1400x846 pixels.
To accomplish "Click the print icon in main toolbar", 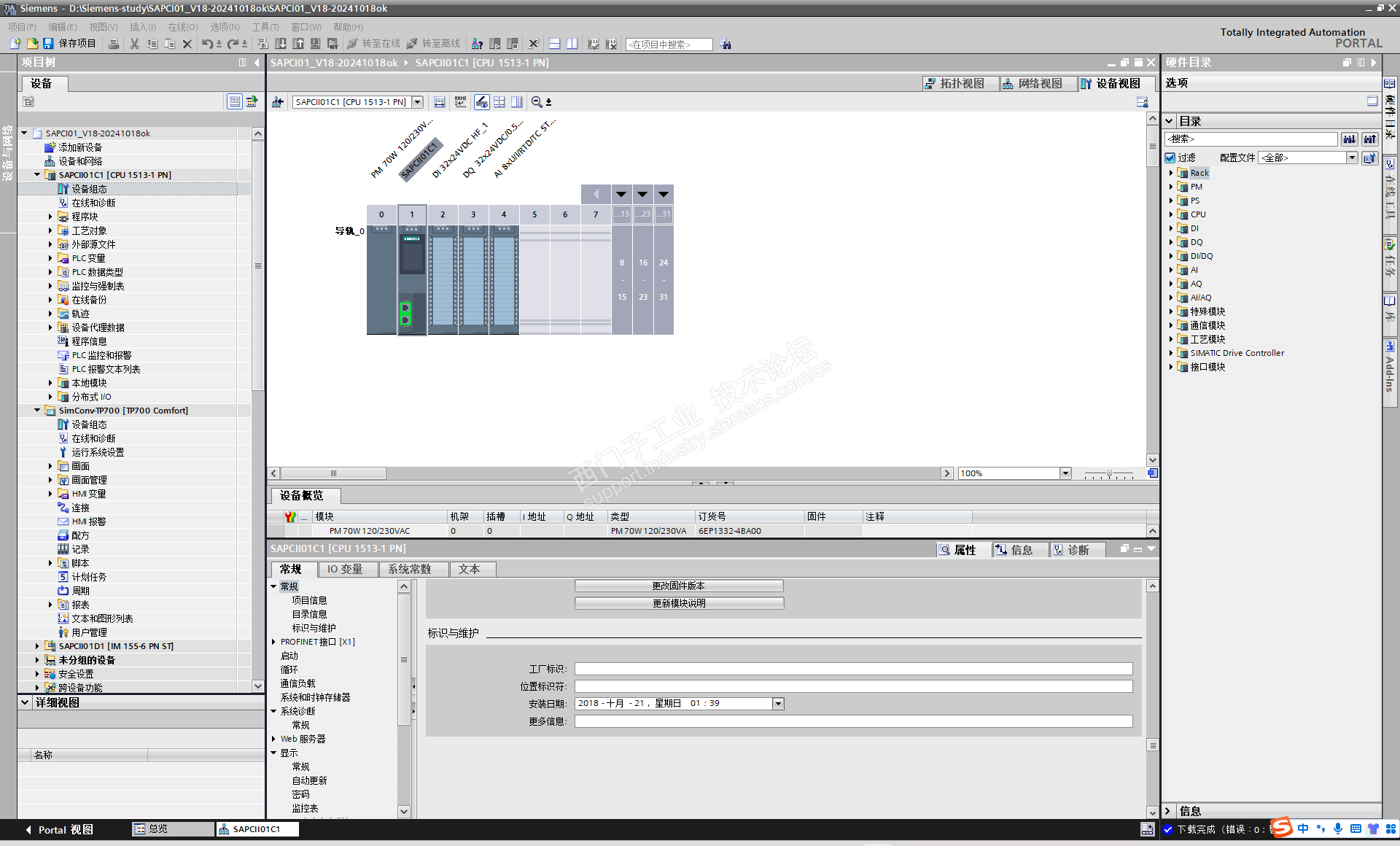I will pyautogui.click(x=114, y=44).
